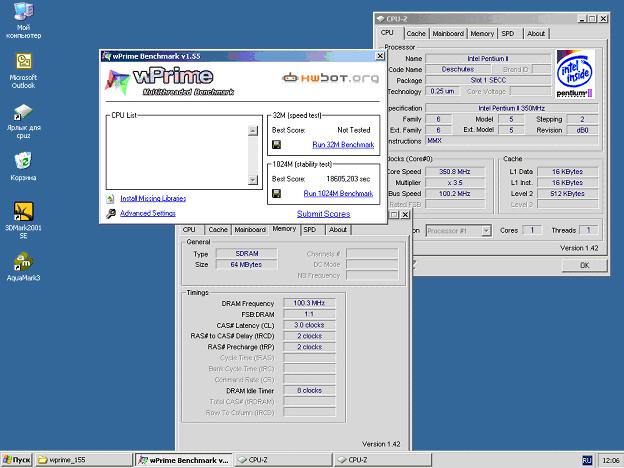Open Mainboard tab in the lower CPU-Z window
Screen dimensions: 624x468
(250, 230)
